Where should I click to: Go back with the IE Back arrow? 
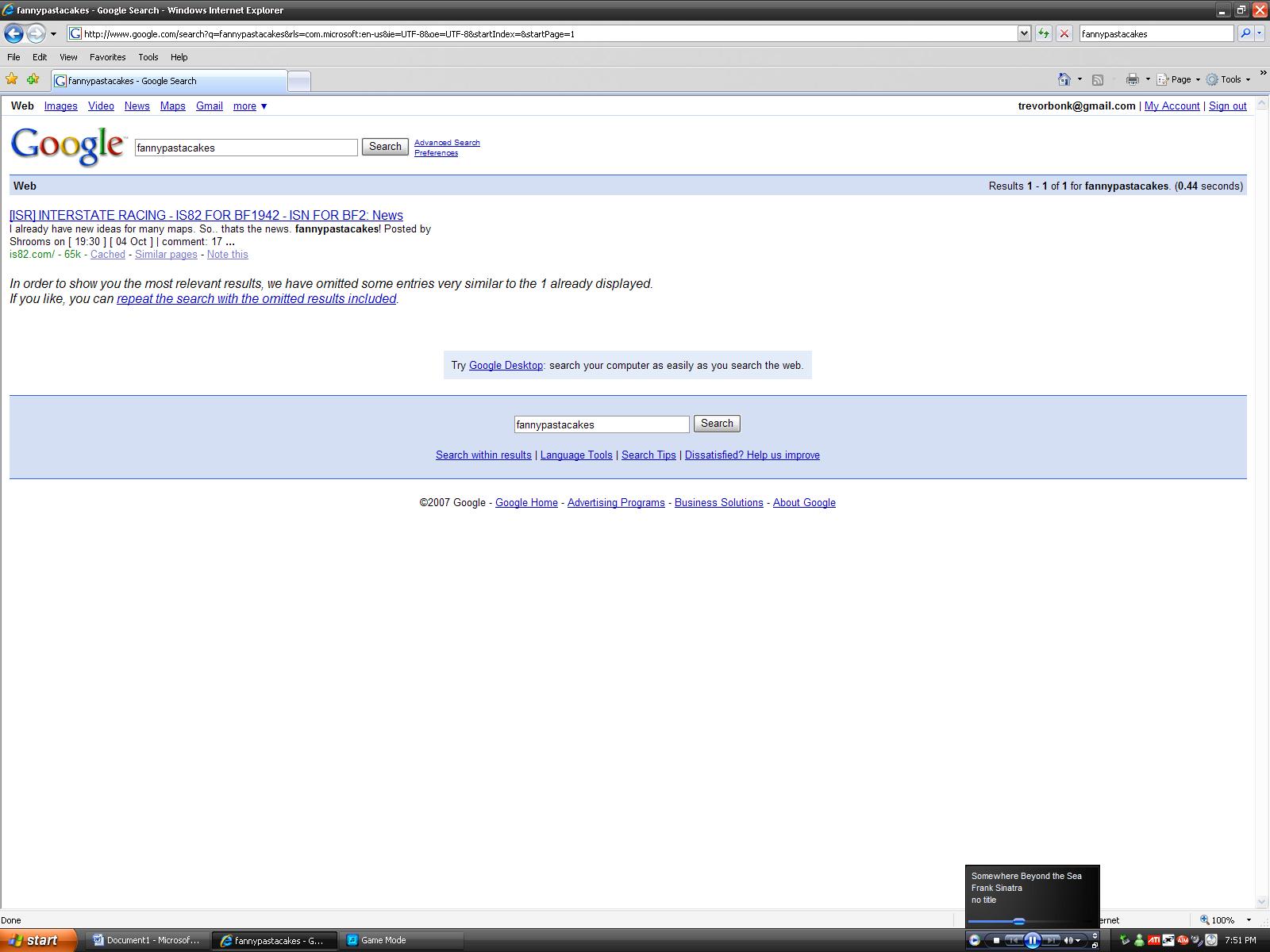coord(13,33)
